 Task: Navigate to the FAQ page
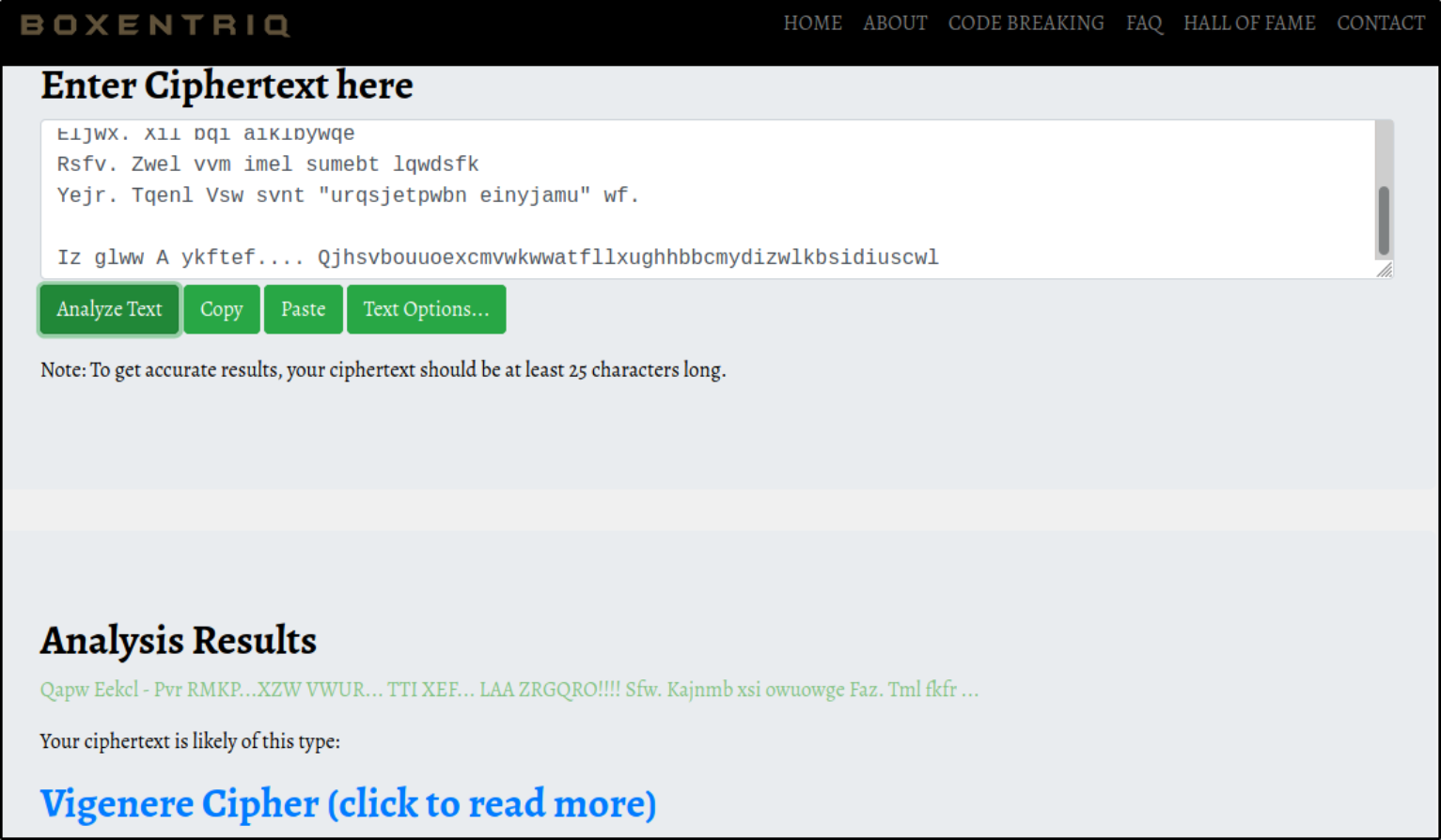point(1144,23)
